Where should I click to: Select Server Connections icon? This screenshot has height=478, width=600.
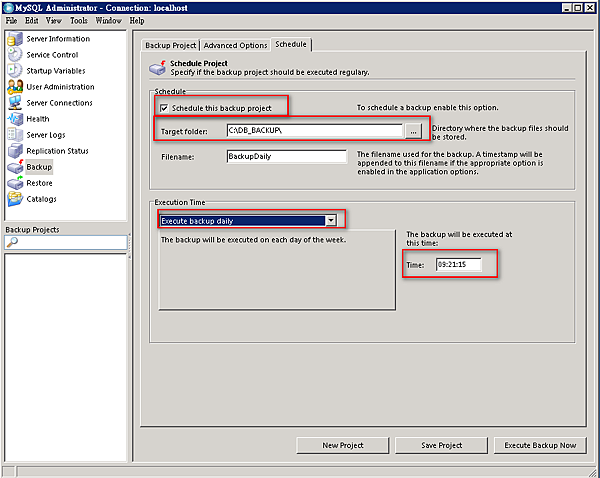(15, 103)
